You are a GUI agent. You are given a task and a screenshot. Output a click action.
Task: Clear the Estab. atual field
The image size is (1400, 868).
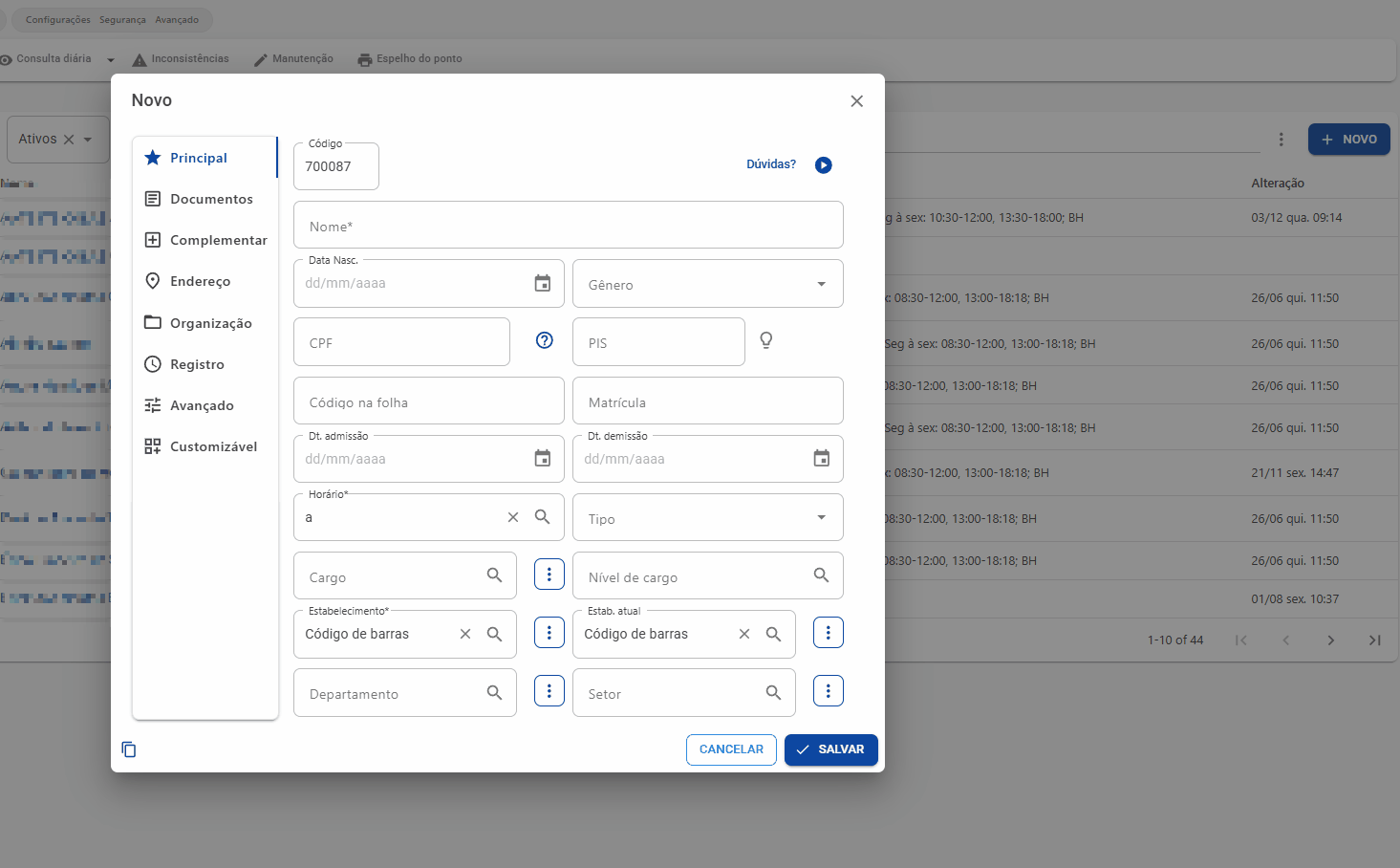(x=744, y=634)
